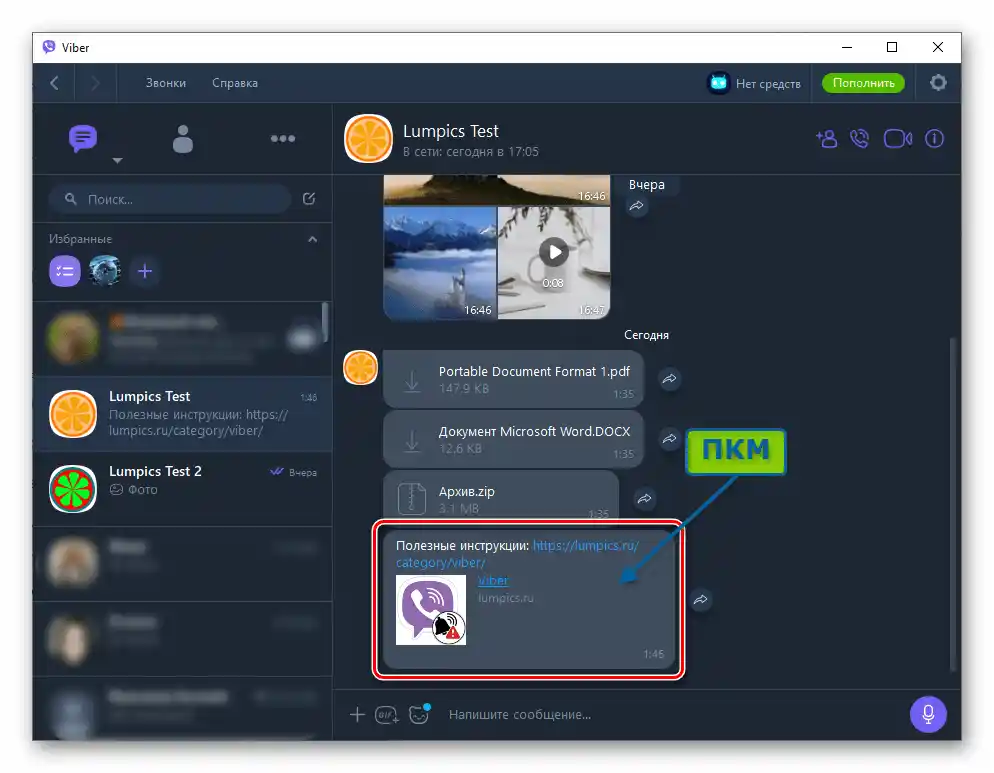Click the green Пополнить button
The image size is (994, 773).
click(x=862, y=83)
